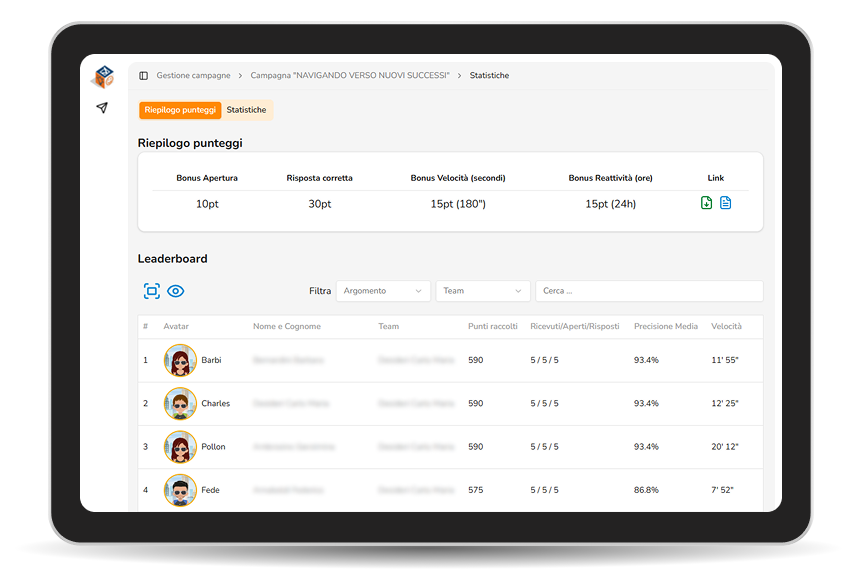Click the 15pt (24h) reactivity bonus value
861x588 pixels.
pyautogui.click(x=611, y=204)
